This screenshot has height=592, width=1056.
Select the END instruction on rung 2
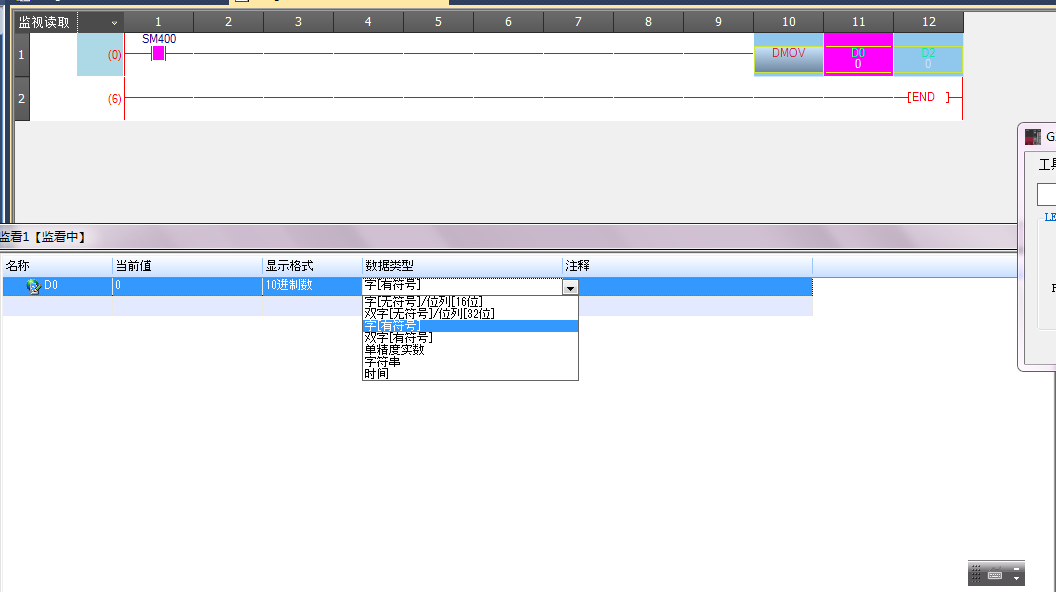click(922, 97)
